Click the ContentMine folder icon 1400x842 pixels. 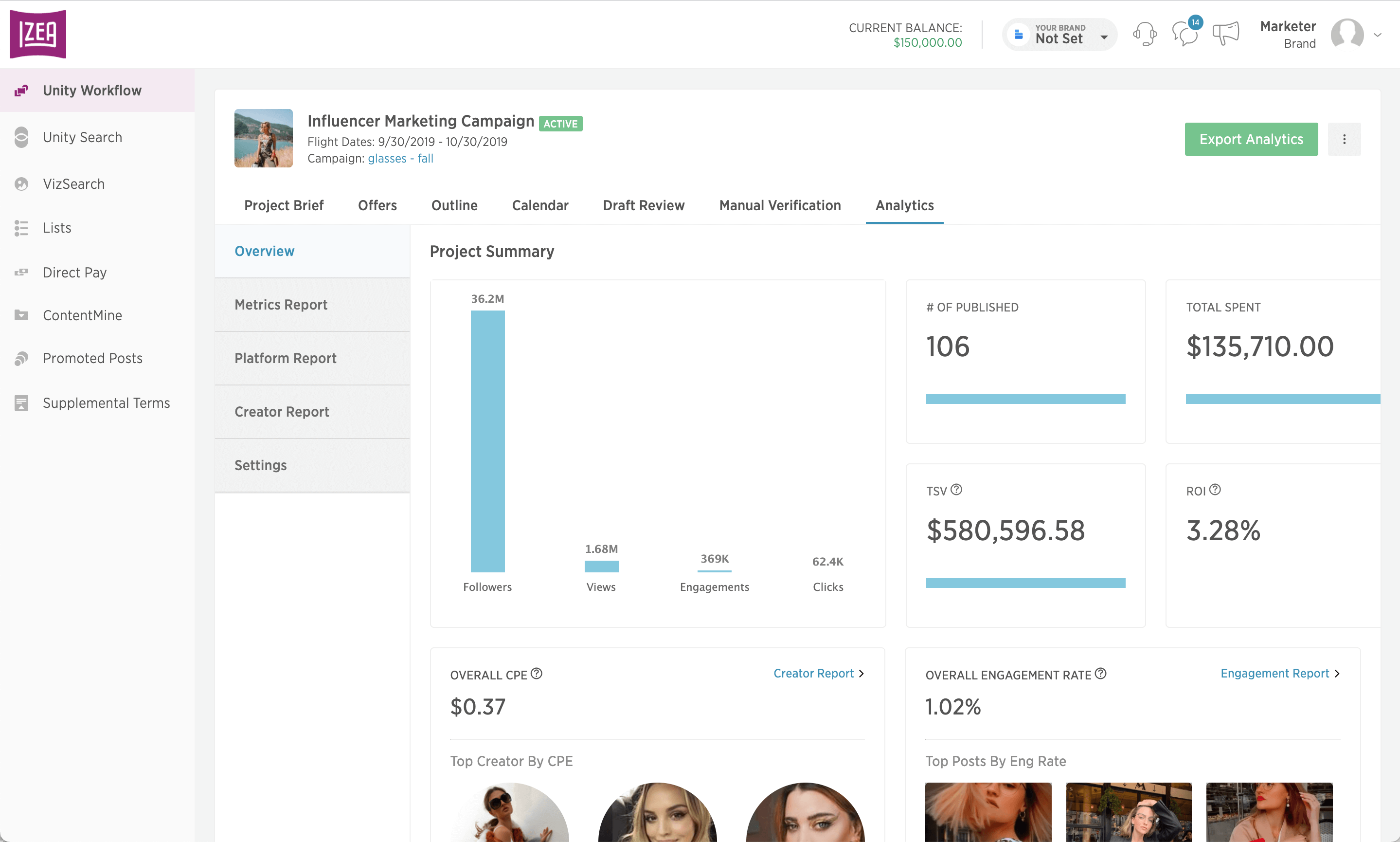tap(21, 315)
